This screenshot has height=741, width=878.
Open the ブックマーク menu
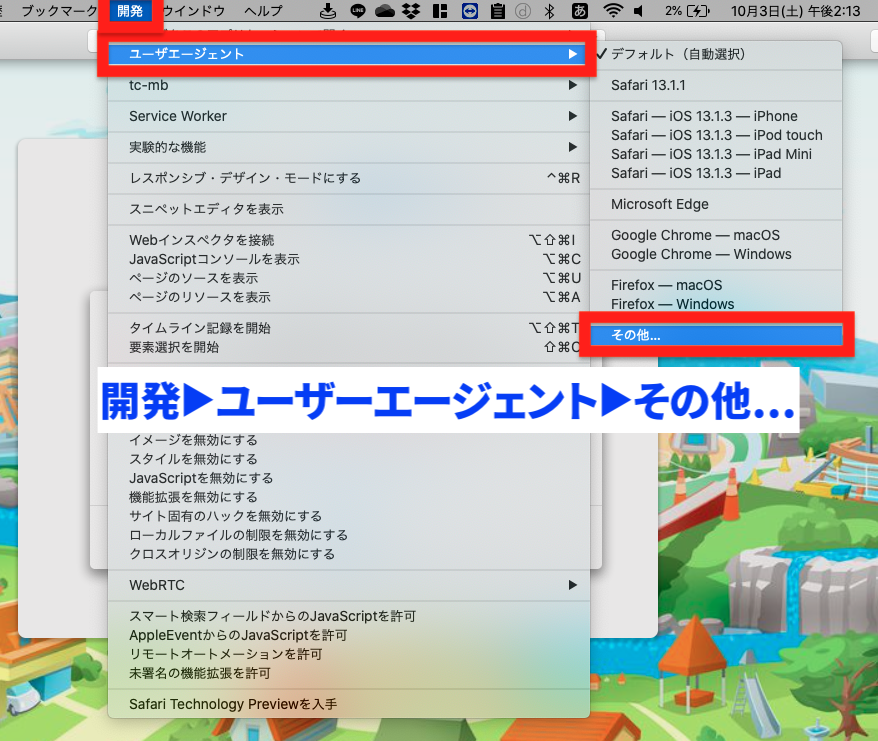coord(59,11)
